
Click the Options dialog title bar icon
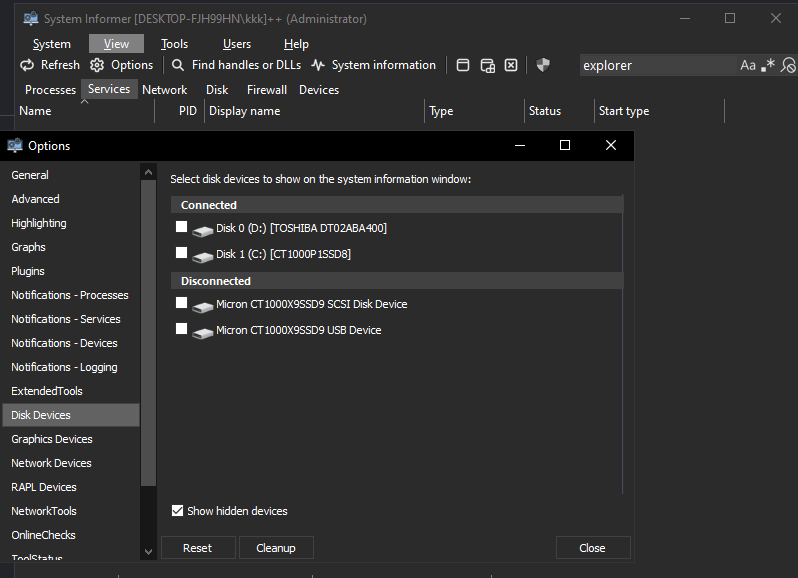coord(15,146)
